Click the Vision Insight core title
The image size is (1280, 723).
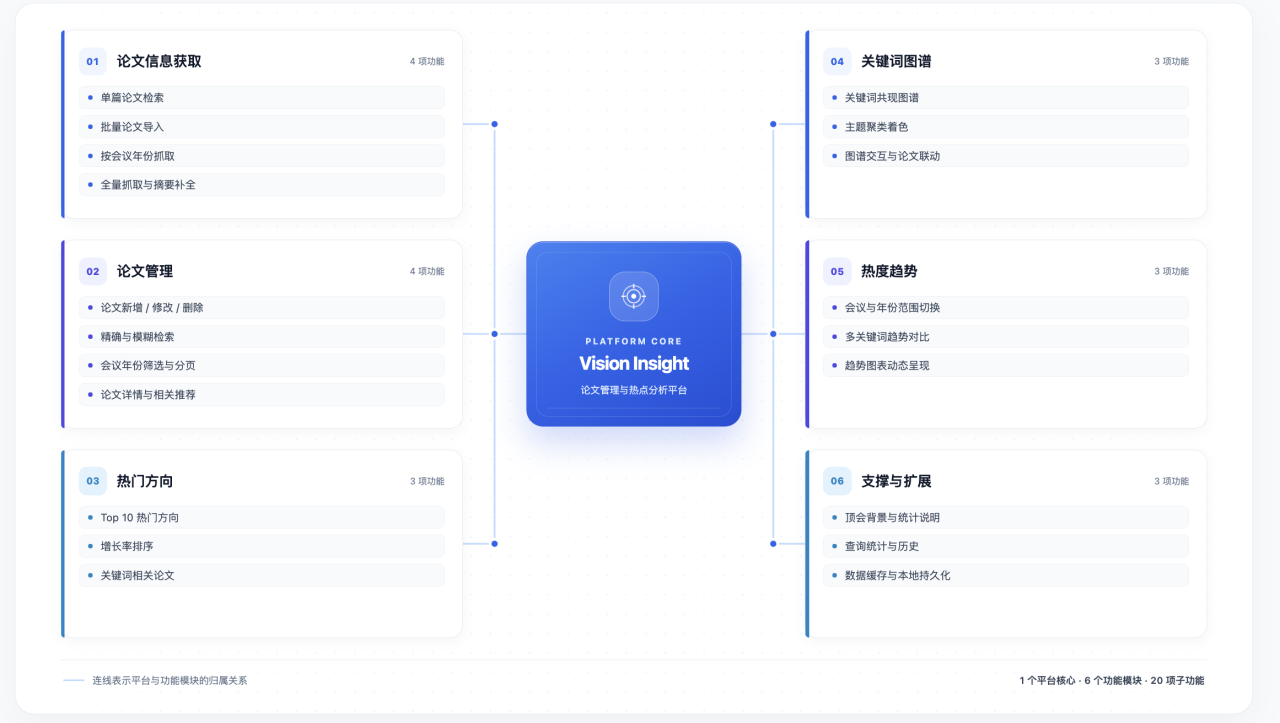coord(634,364)
